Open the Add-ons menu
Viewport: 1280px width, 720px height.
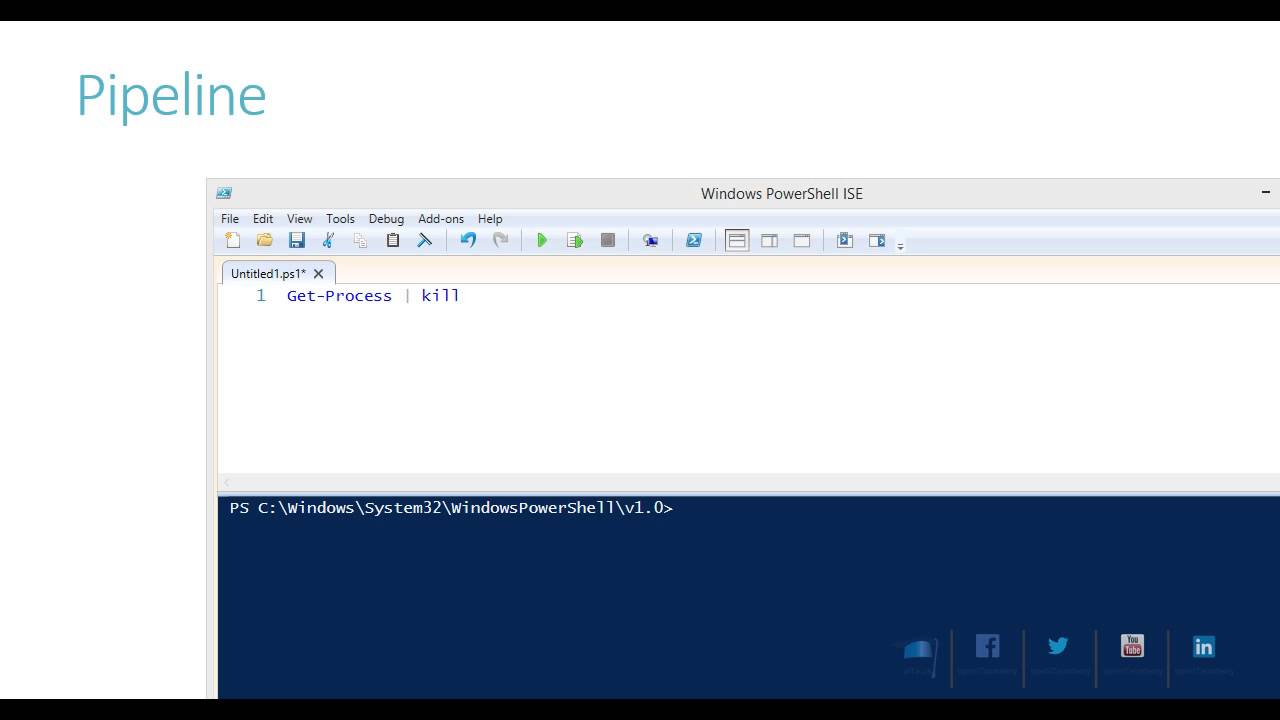[x=441, y=219]
